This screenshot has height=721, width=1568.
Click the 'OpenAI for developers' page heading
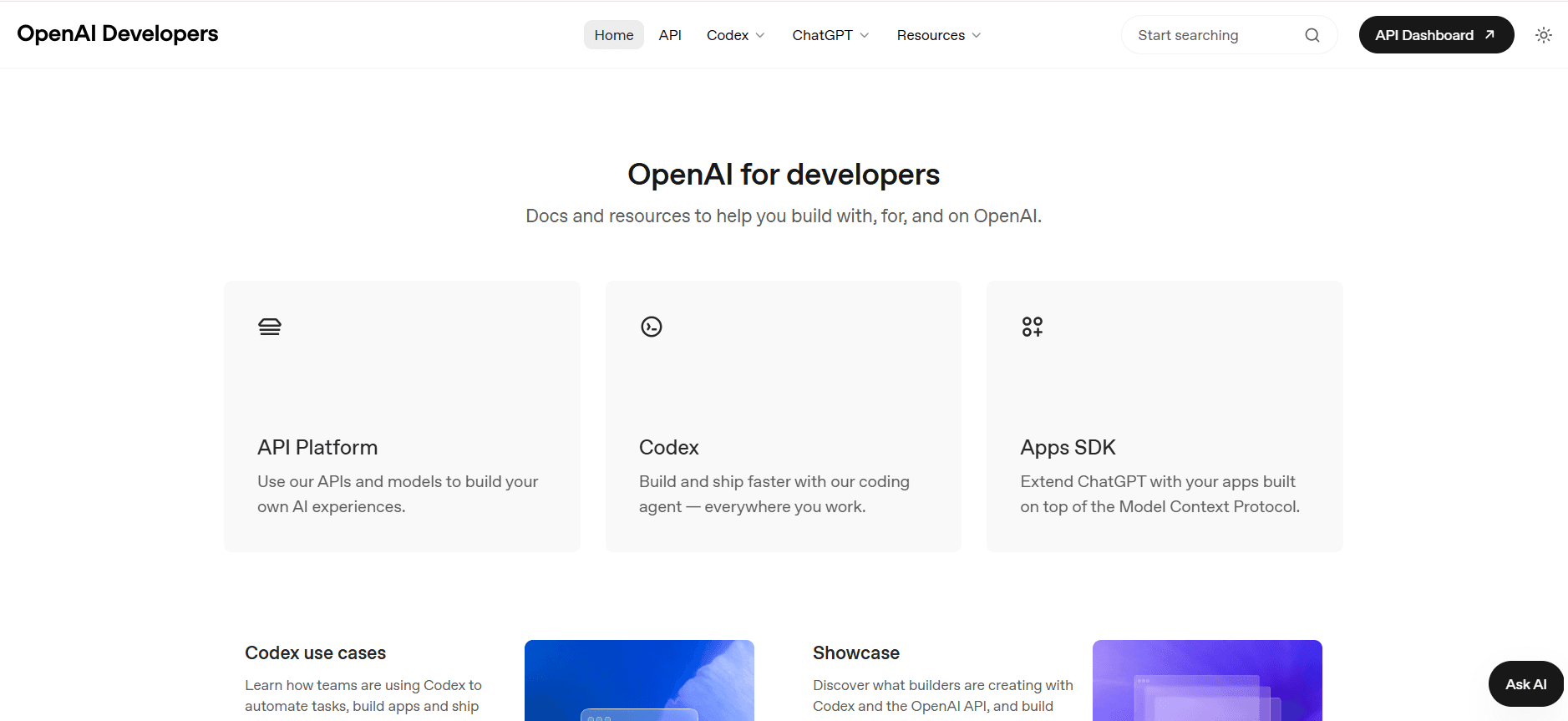[784, 175]
